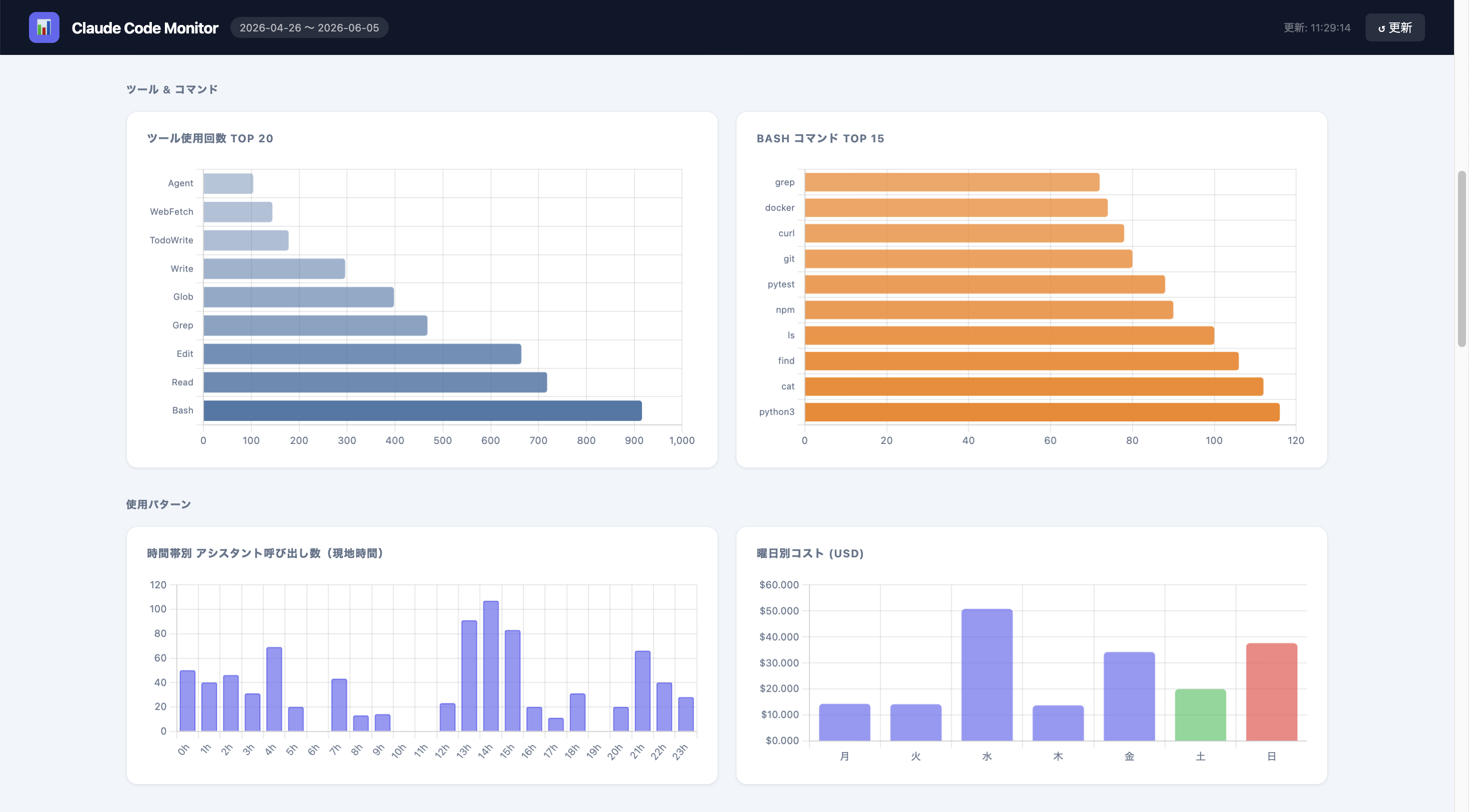Click the red 日 Sunday cost bar
Viewport: 1469px width, 812px height.
click(x=1272, y=692)
